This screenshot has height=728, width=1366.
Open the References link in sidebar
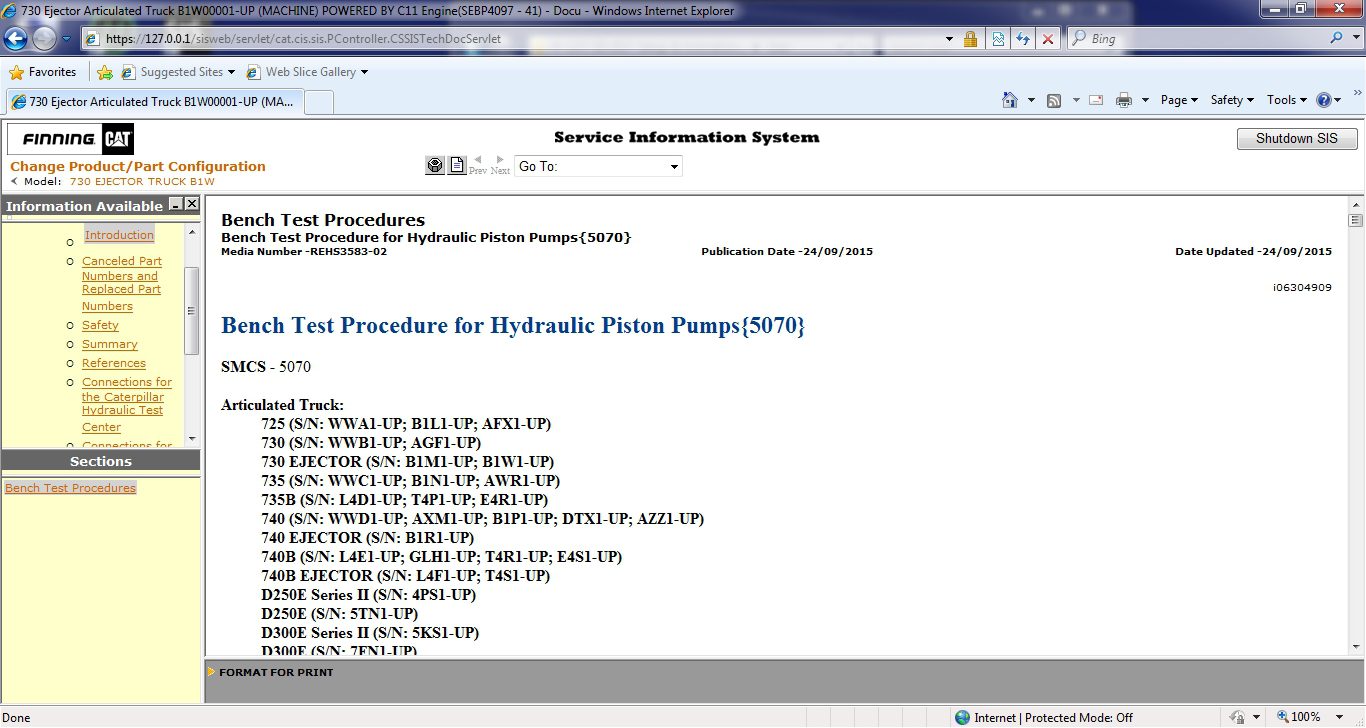pos(114,363)
